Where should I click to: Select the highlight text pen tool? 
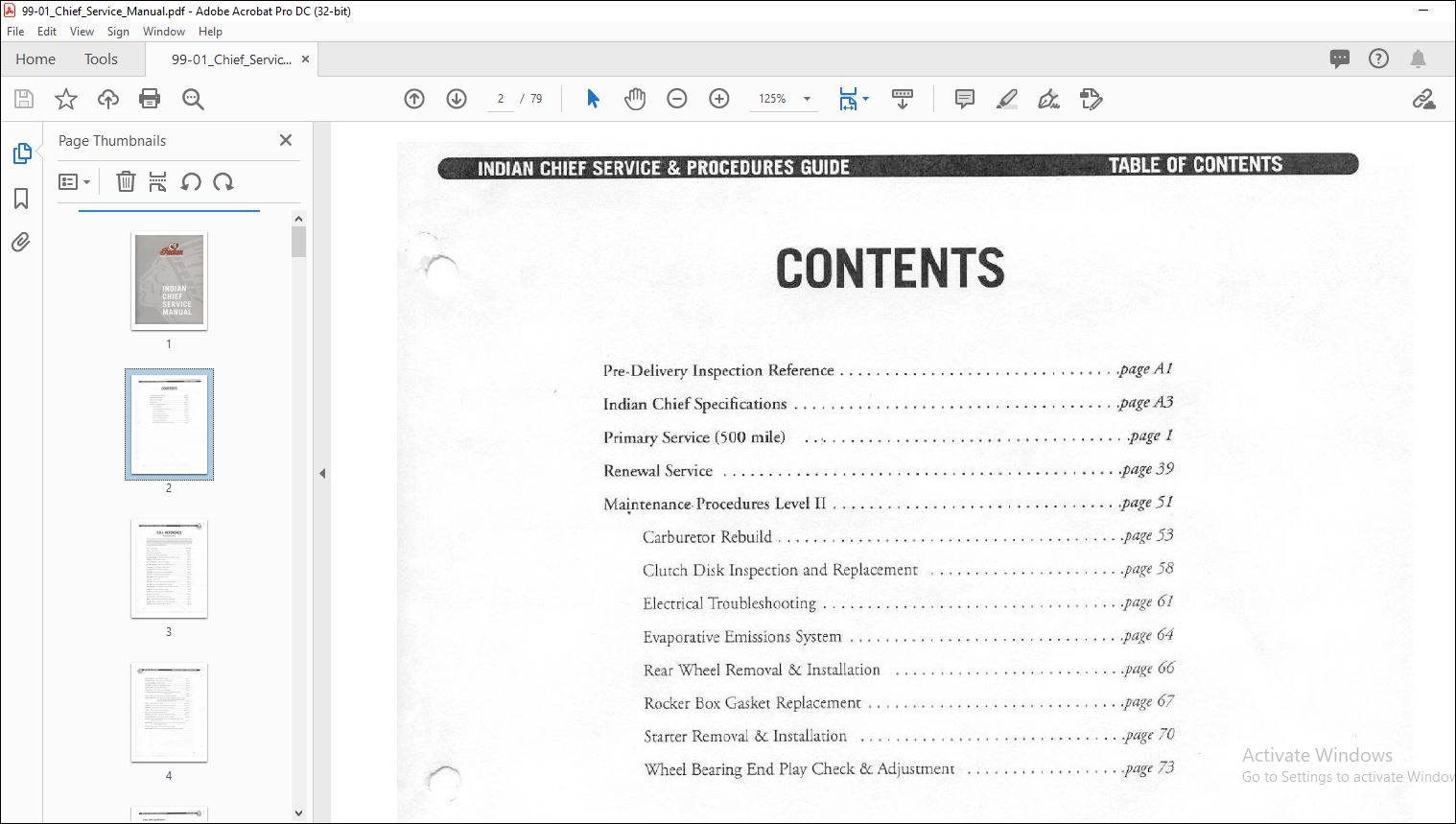click(1007, 99)
